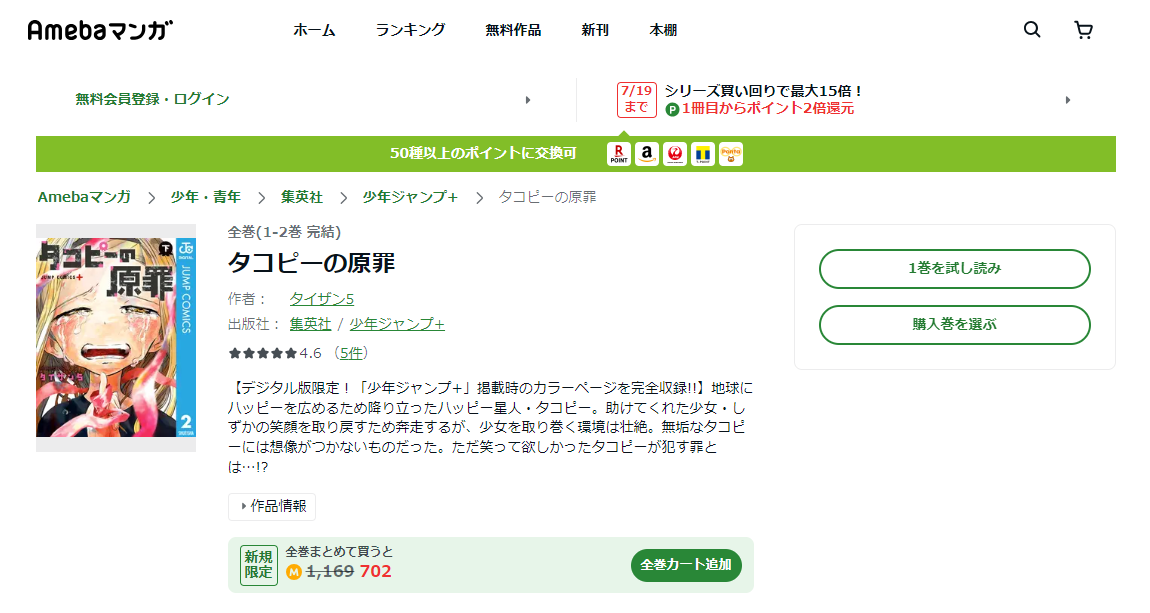The width and height of the screenshot is (1150, 613).
Task: Click the Amebaマンガ logo
Action: [x=100, y=30]
